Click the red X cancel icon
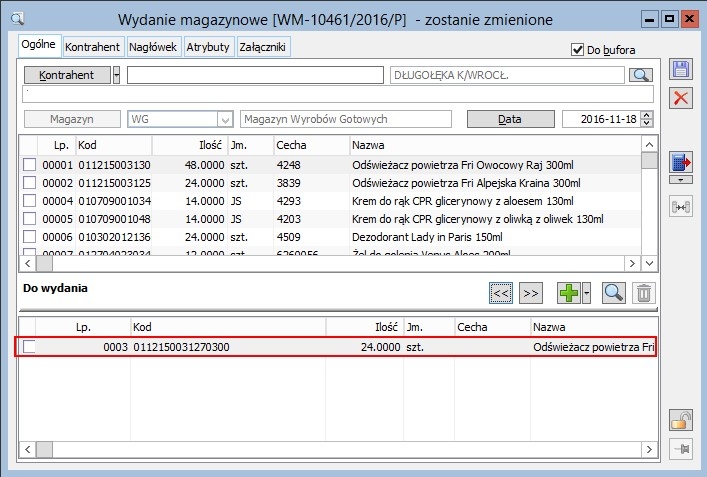 (680, 98)
